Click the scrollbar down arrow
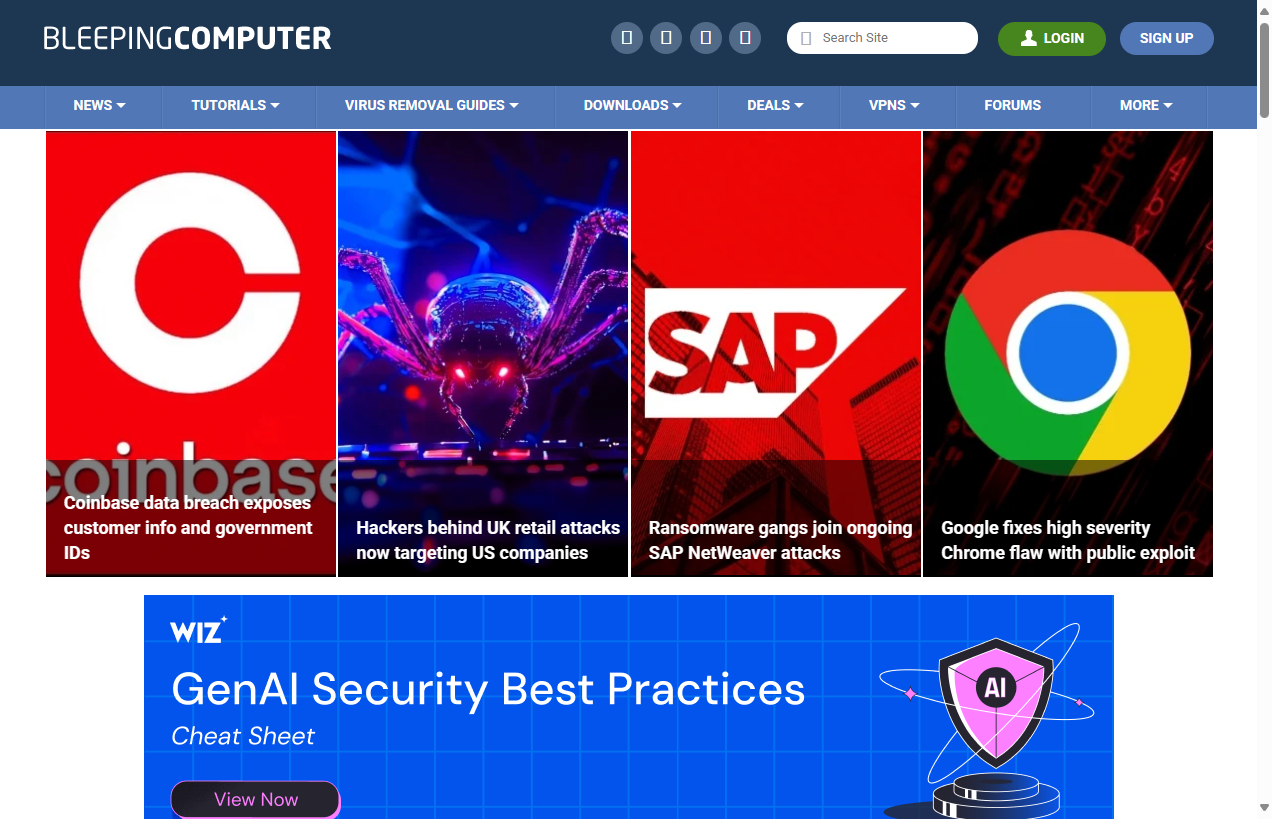The height and width of the screenshot is (819, 1272). (1264, 807)
